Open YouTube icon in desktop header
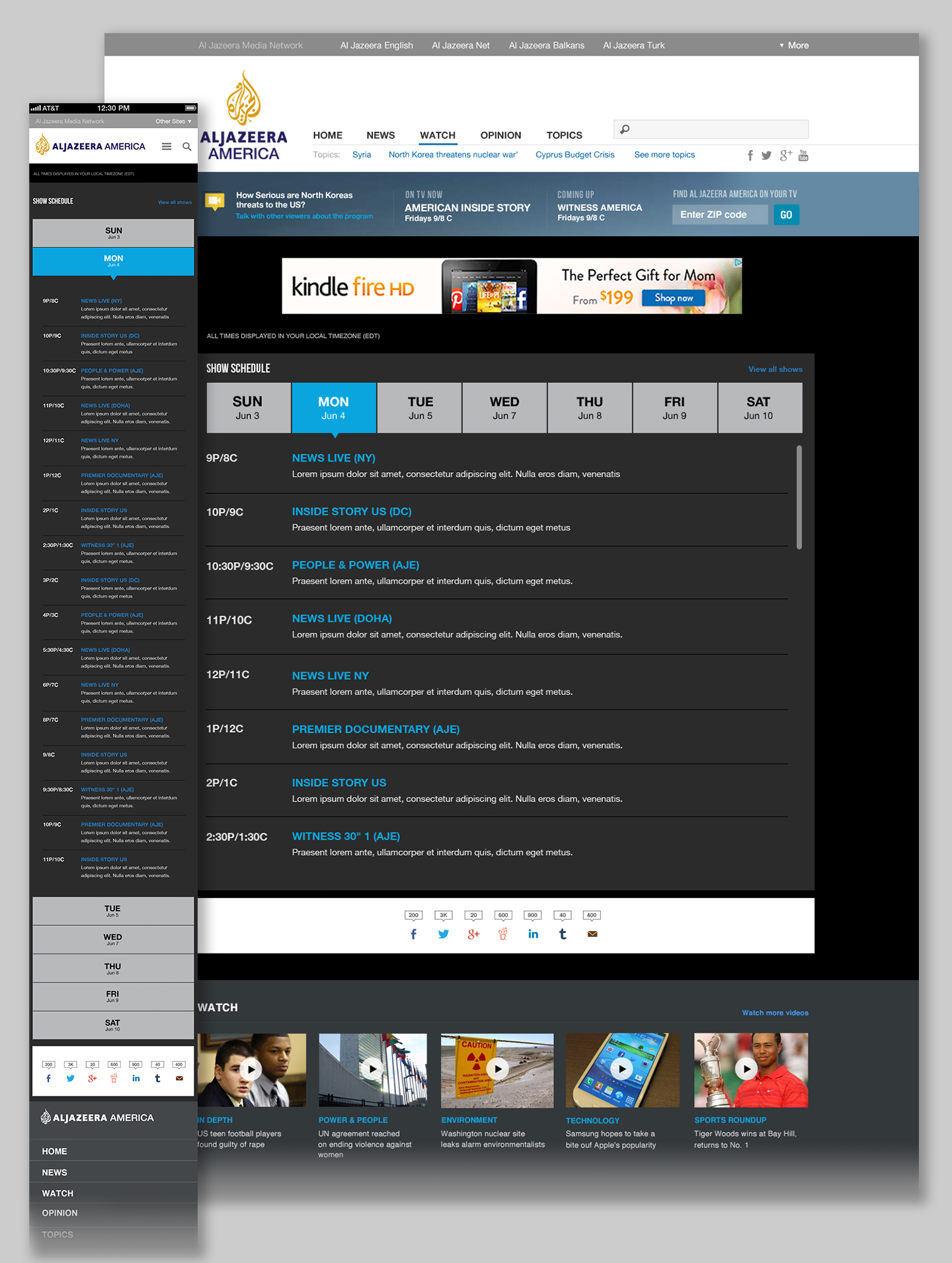The width and height of the screenshot is (952, 1263). coord(803,155)
